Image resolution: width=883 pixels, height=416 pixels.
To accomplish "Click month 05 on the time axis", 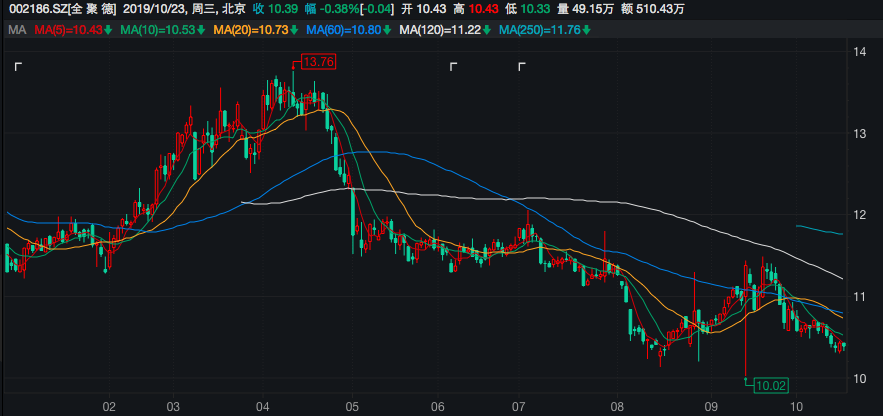I will pos(352,407).
